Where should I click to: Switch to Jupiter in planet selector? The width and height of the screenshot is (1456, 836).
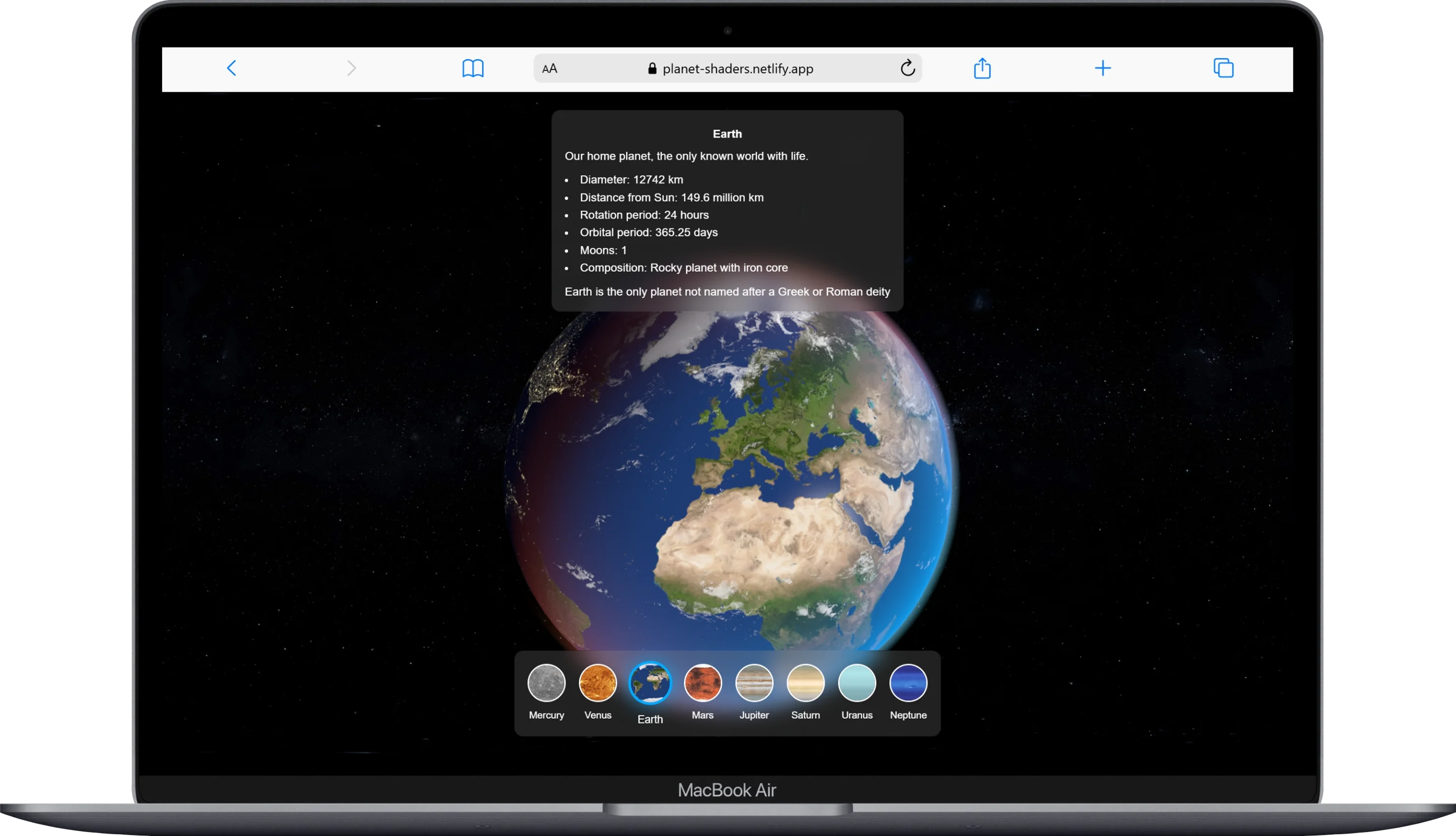[754, 683]
